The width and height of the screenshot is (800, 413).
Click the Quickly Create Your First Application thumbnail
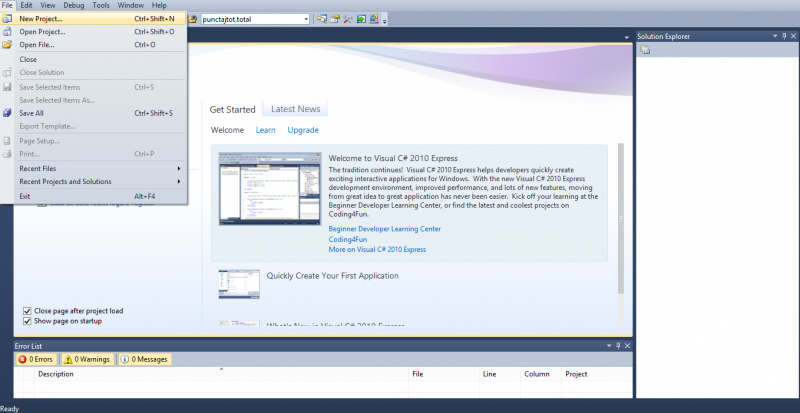(x=239, y=284)
